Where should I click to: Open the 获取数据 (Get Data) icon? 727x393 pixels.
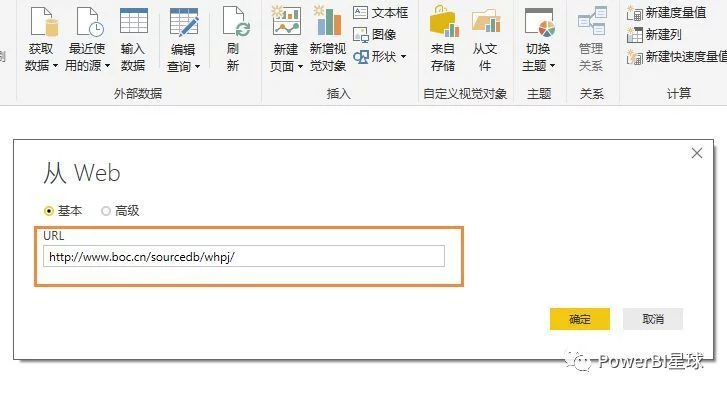[x=44, y=21]
